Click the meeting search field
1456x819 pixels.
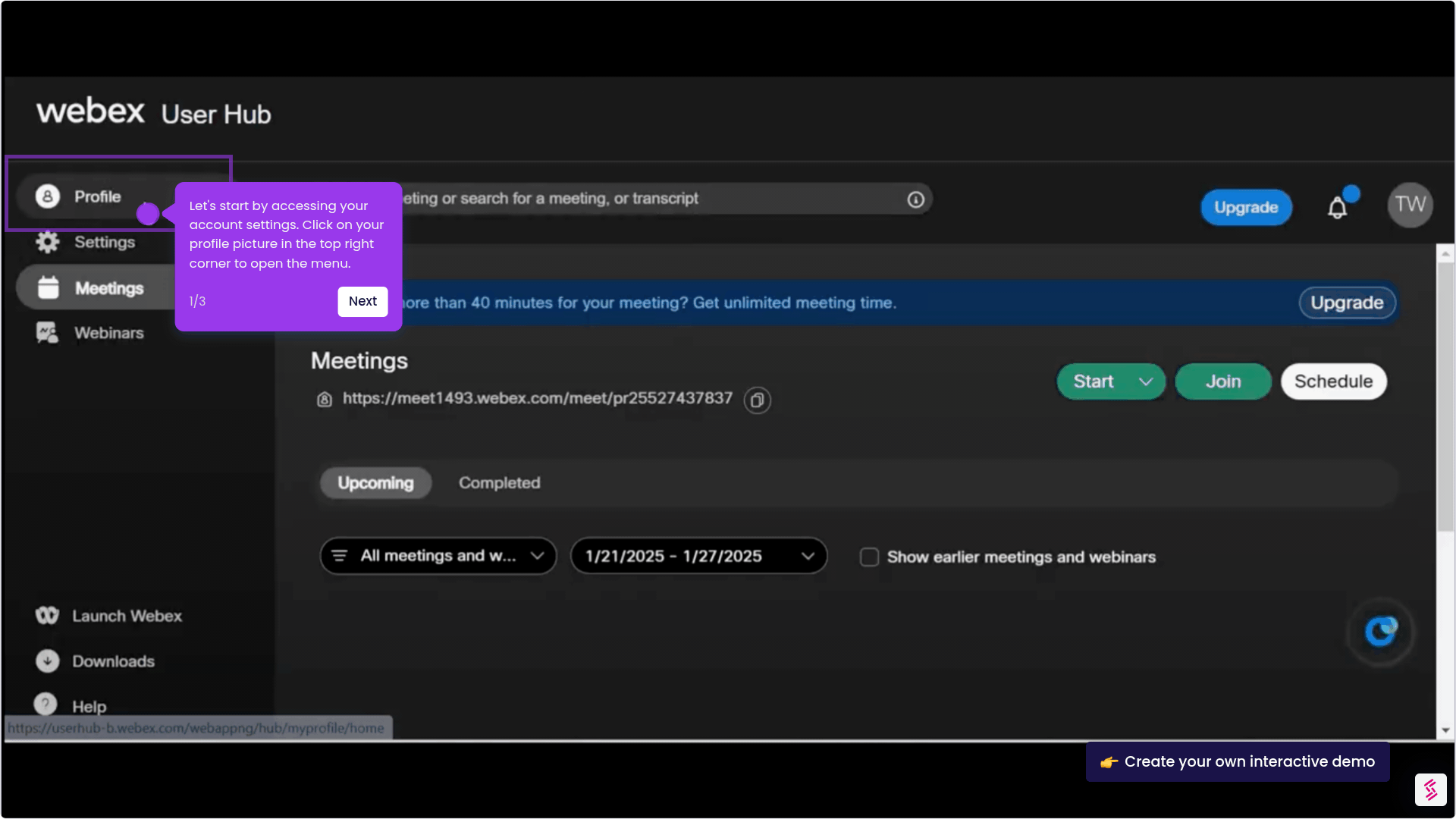(x=652, y=199)
